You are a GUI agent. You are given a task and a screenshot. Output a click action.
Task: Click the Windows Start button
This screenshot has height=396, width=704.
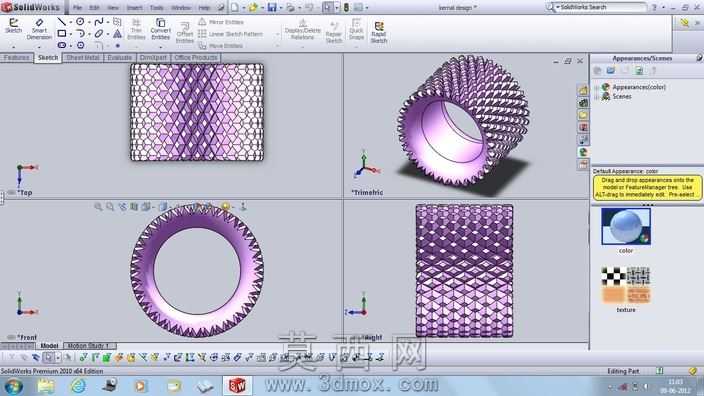click(14, 386)
